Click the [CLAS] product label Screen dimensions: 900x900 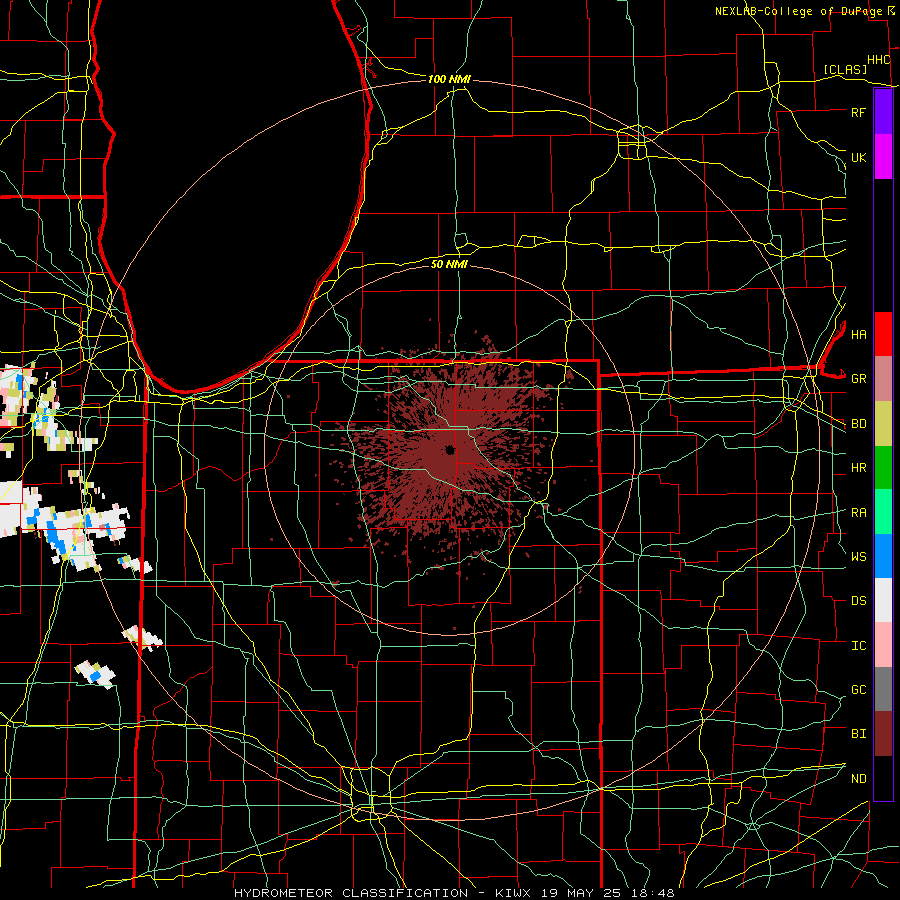pos(845,70)
